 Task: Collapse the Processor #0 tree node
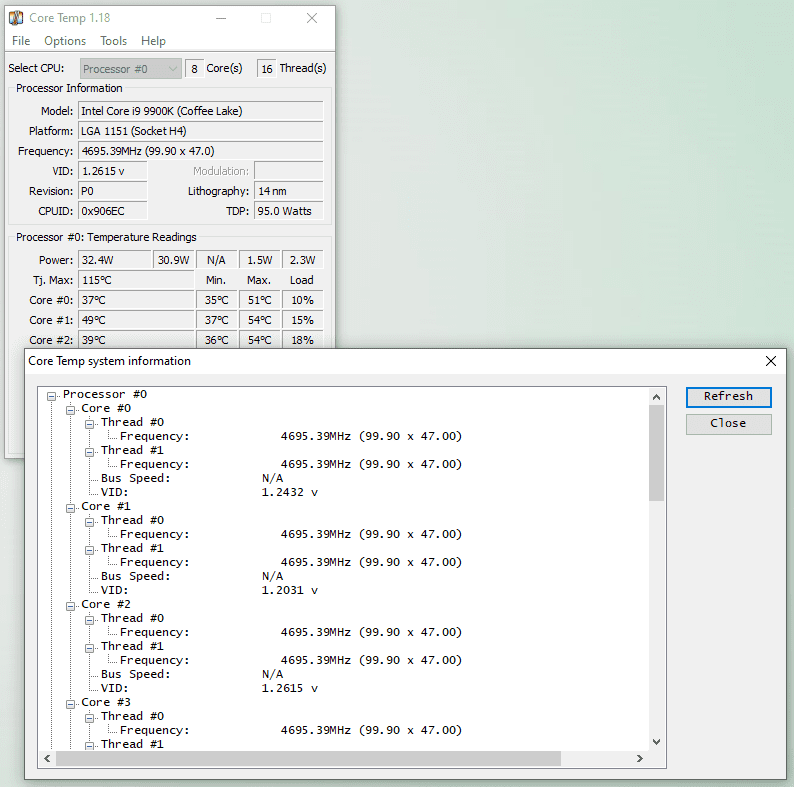pyautogui.click(x=52, y=396)
